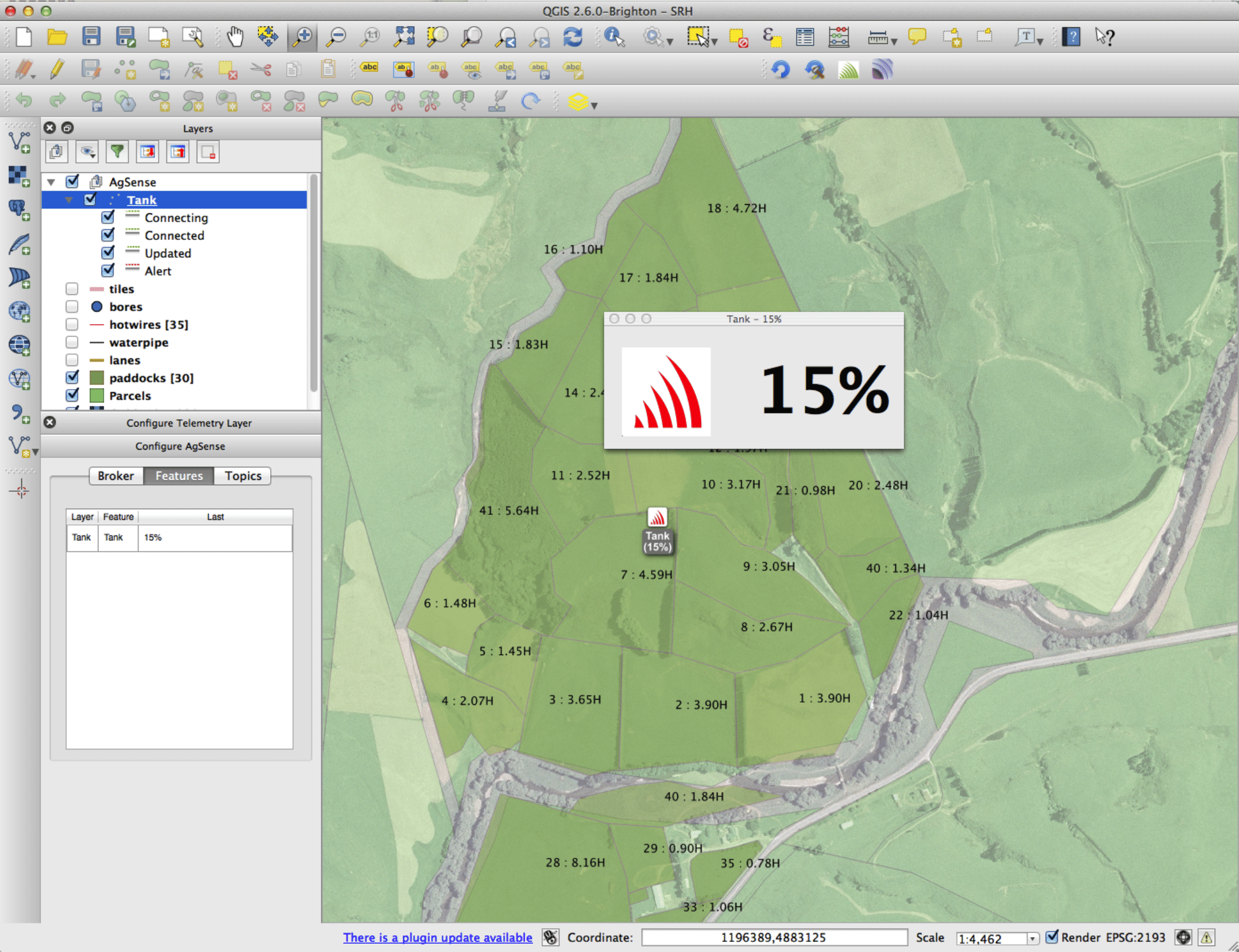Open the field calculator
Image resolution: width=1239 pixels, height=952 pixels.
click(838, 37)
